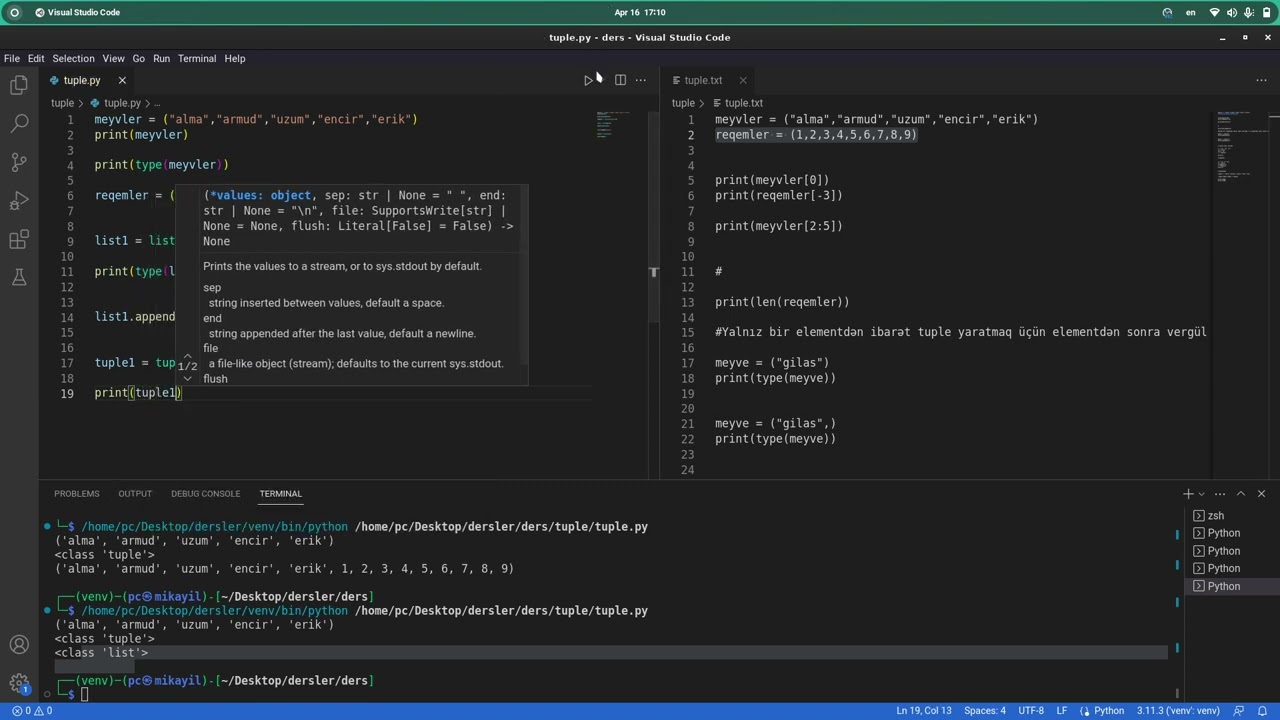Open the Terminal menu in menu bar
The image size is (1280, 720).
tap(197, 59)
